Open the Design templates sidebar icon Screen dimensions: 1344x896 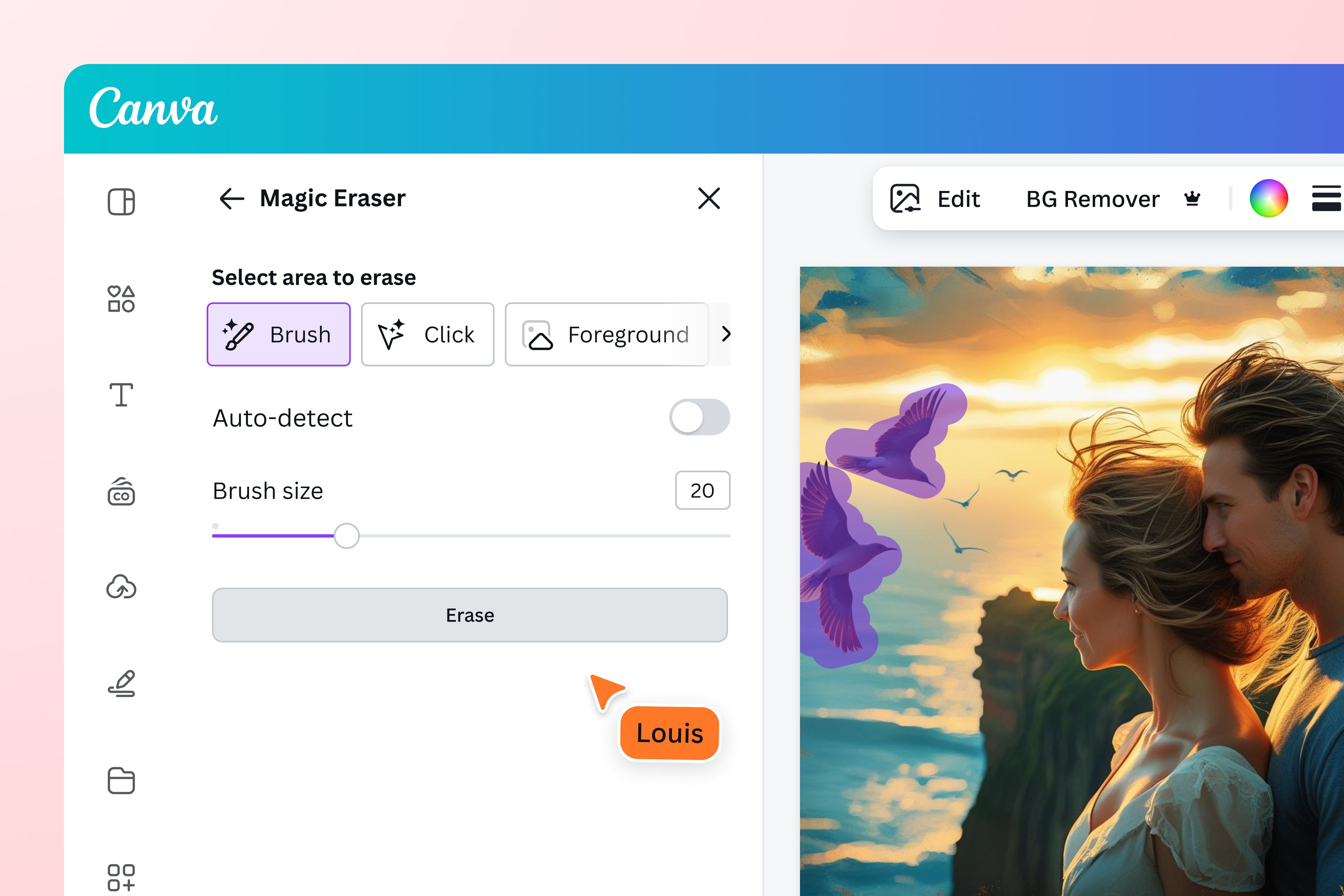(121, 202)
